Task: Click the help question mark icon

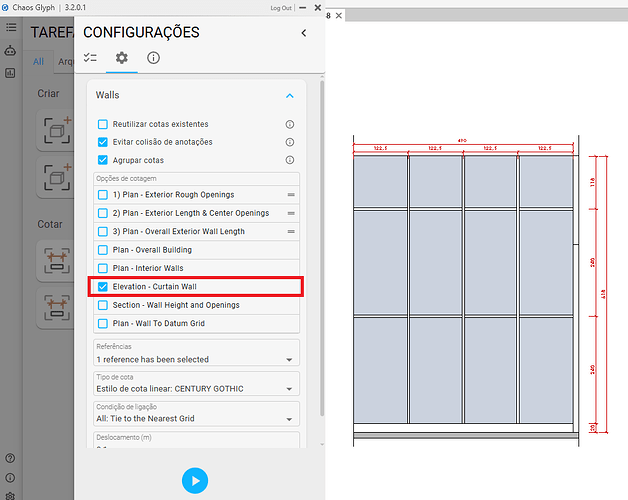Action: (x=10, y=459)
